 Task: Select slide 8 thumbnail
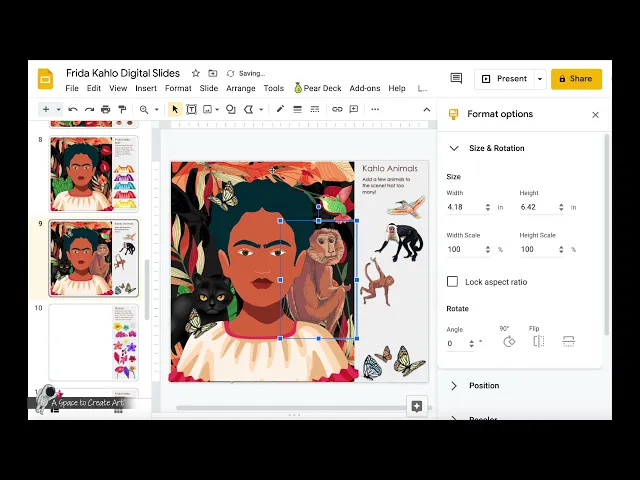[93, 174]
